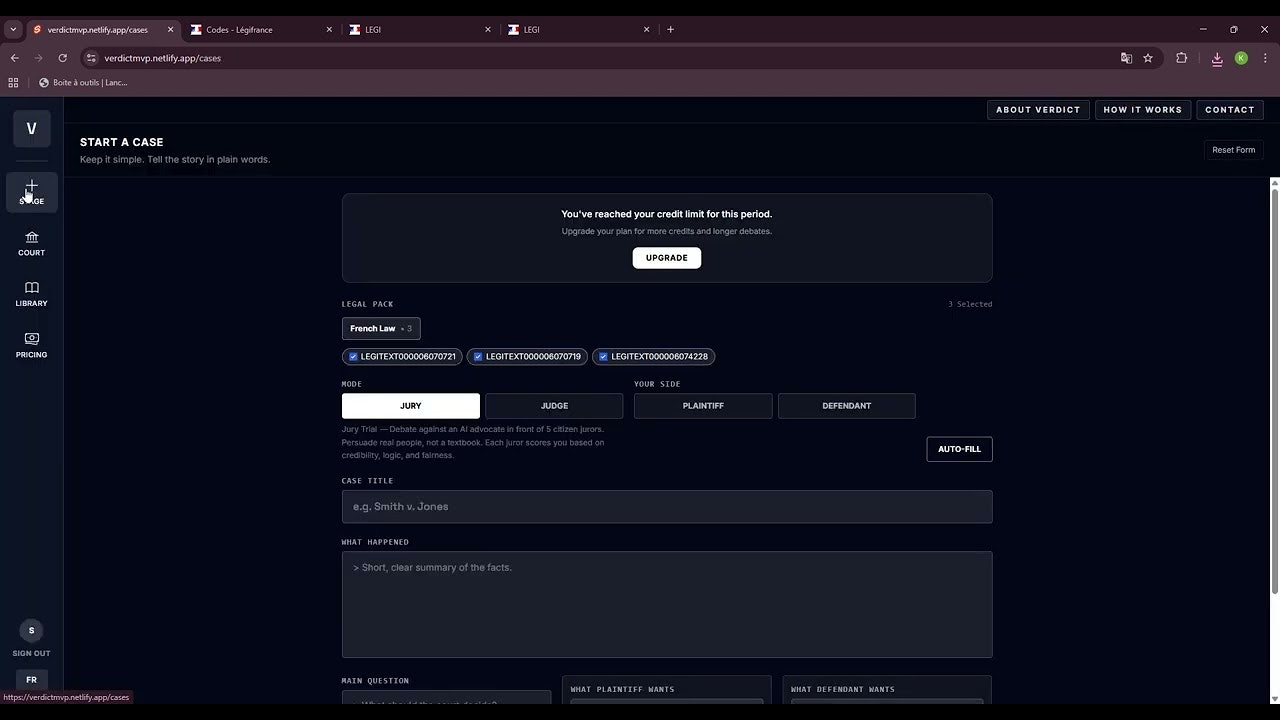The image size is (1280, 720).
Task: Click the browser Back arrow
Action: [x=14, y=58]
